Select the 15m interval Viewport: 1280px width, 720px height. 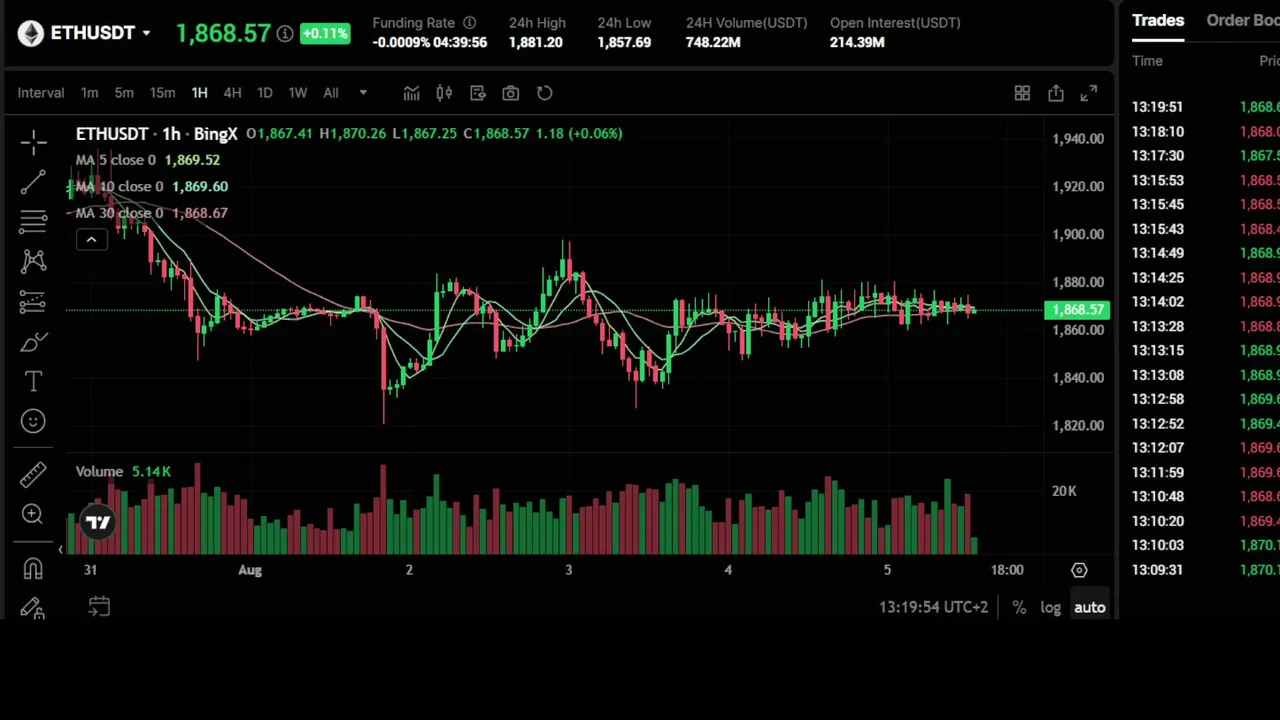[x=162, y=93]
